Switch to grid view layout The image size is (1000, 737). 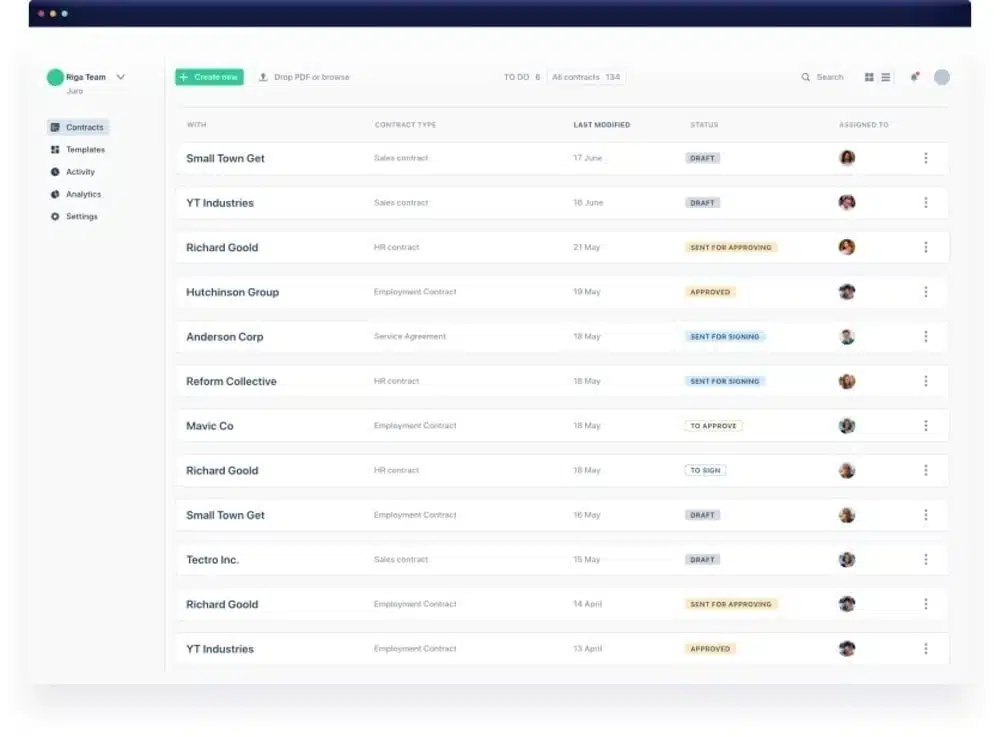(868, 77)
